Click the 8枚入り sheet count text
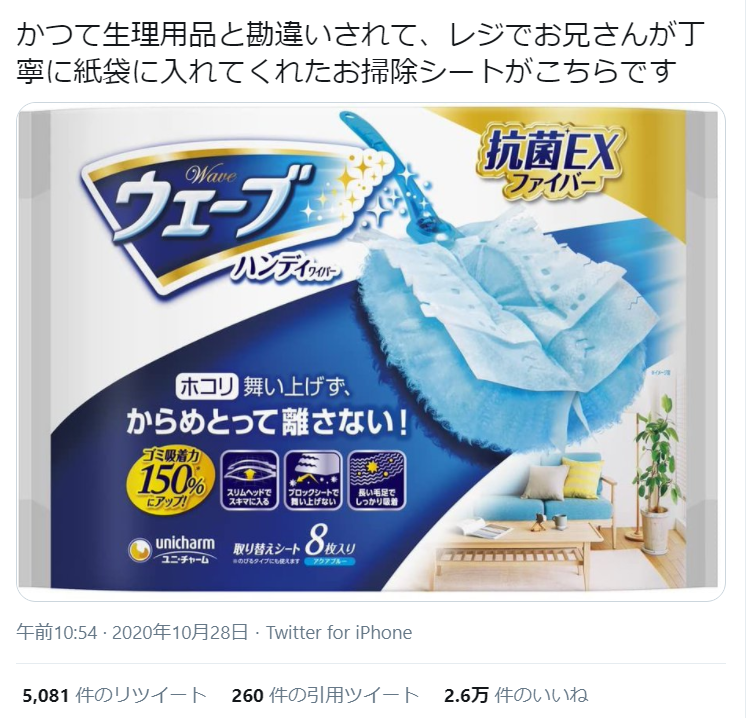This screenshot has height=718, width=750. click(331, 541)
